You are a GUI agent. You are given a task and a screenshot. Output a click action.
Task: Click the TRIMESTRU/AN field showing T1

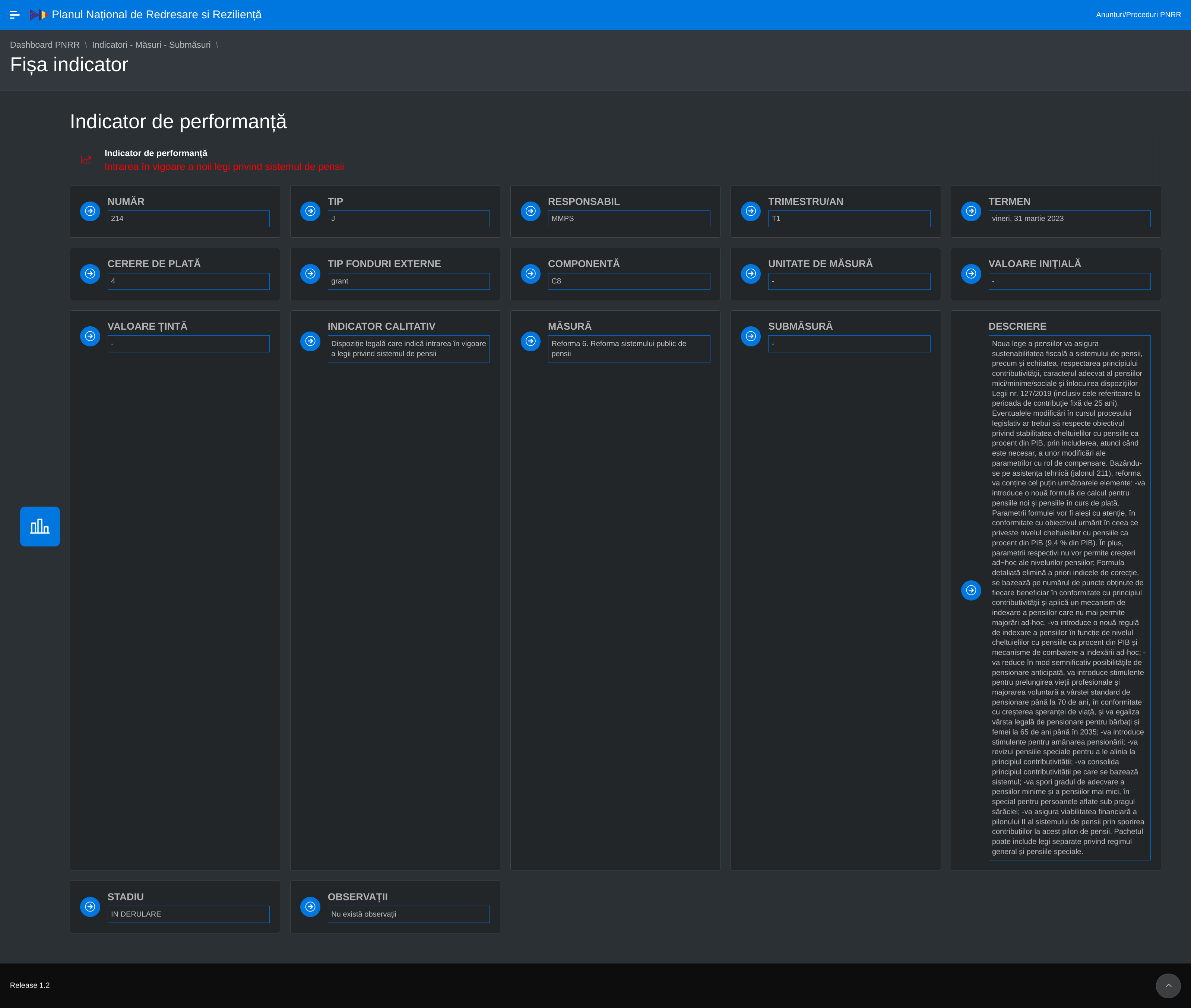(x=849, y=219)
